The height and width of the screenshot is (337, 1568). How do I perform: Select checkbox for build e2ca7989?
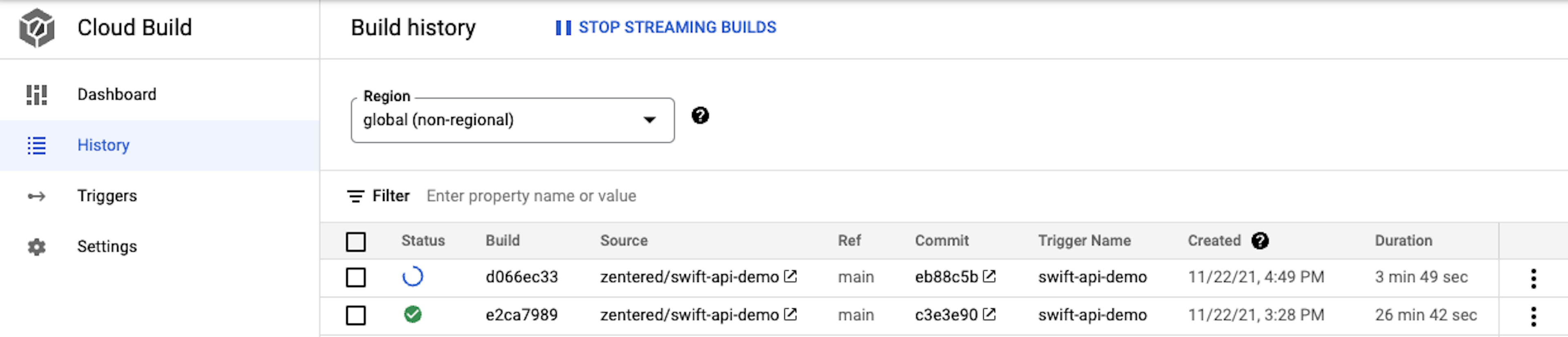(x=356, y=315)
